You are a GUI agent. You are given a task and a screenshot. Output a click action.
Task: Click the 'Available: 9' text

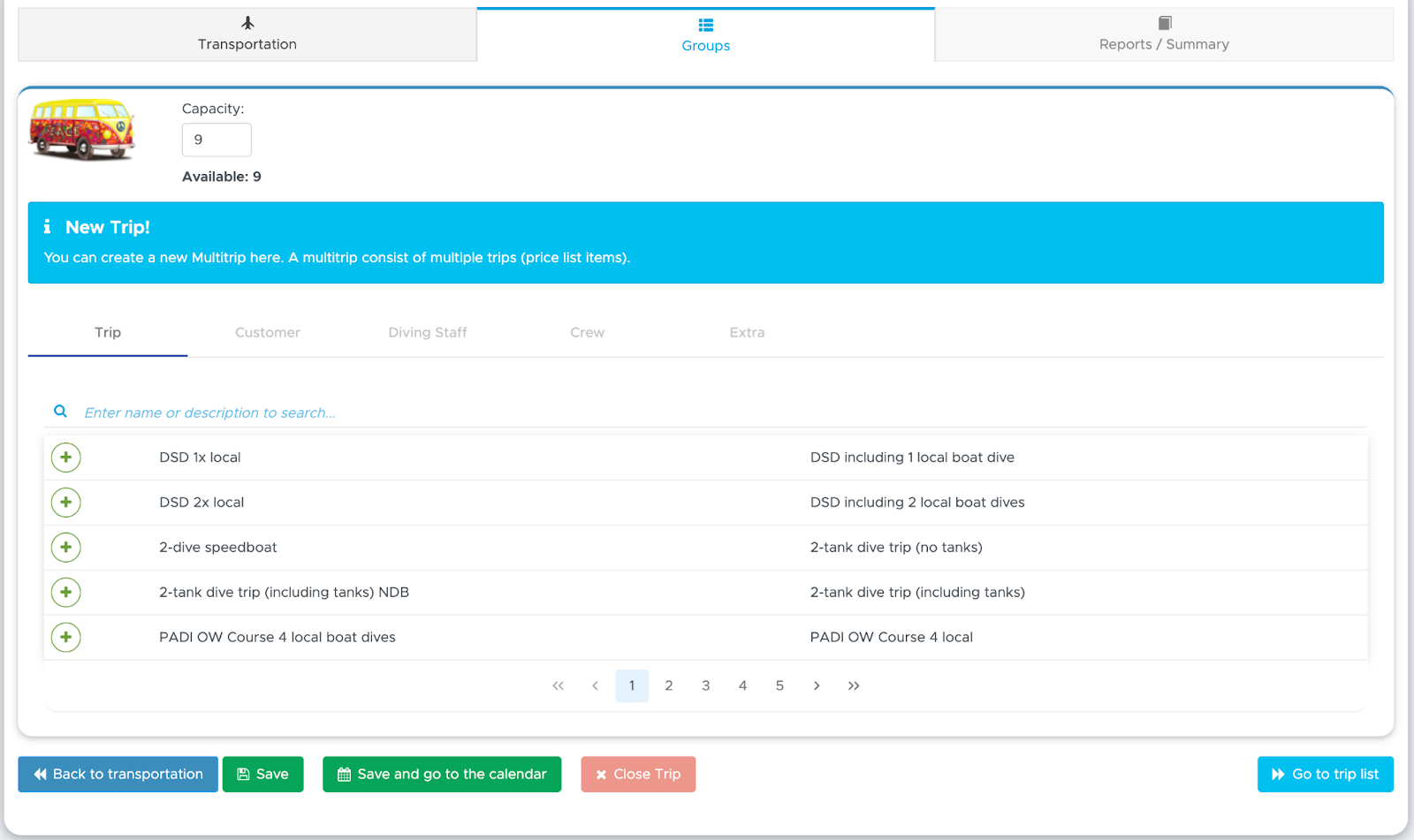point(222,177)
